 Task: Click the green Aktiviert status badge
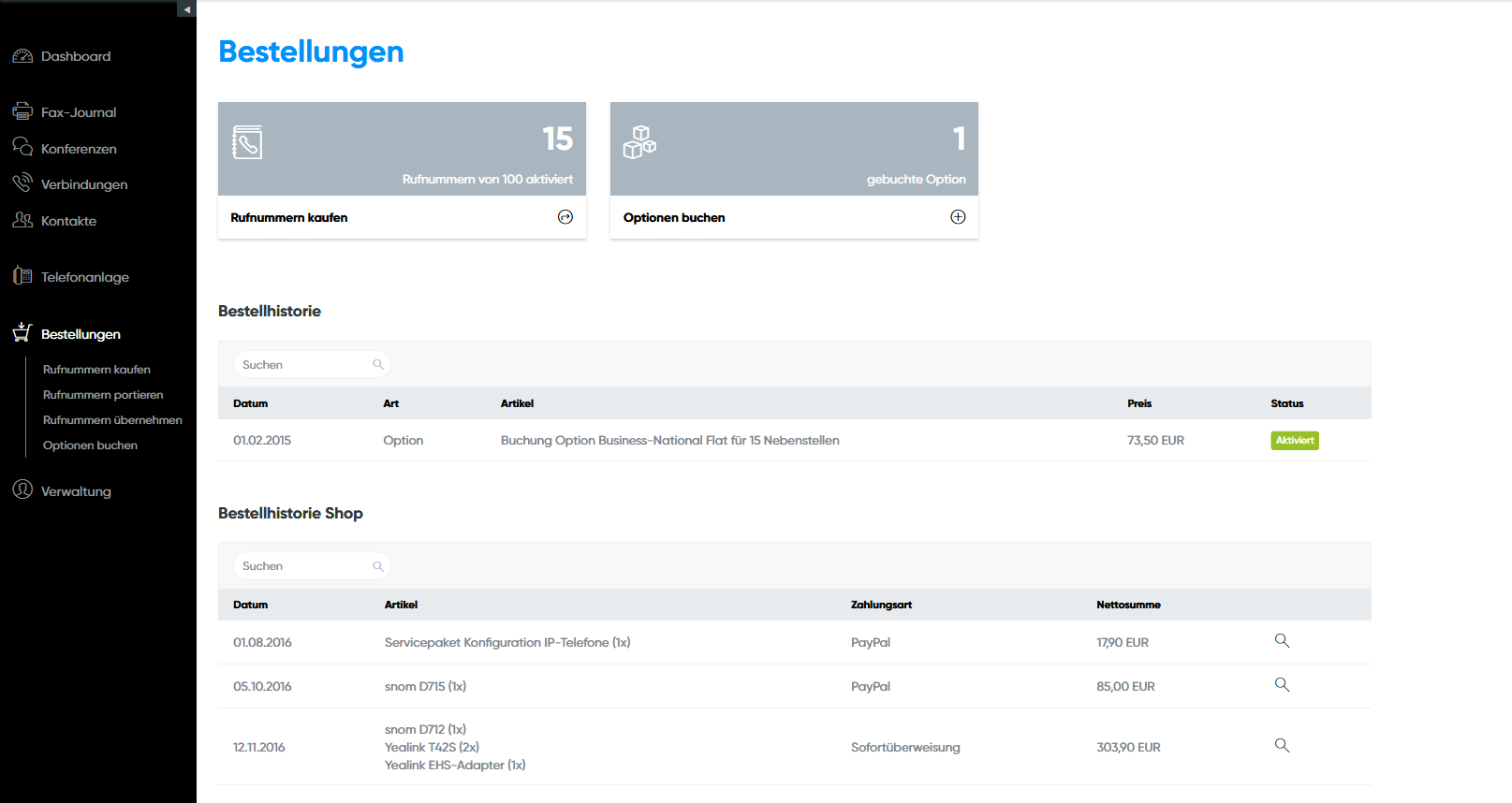pyautogui.click(x=1294, y=441)
